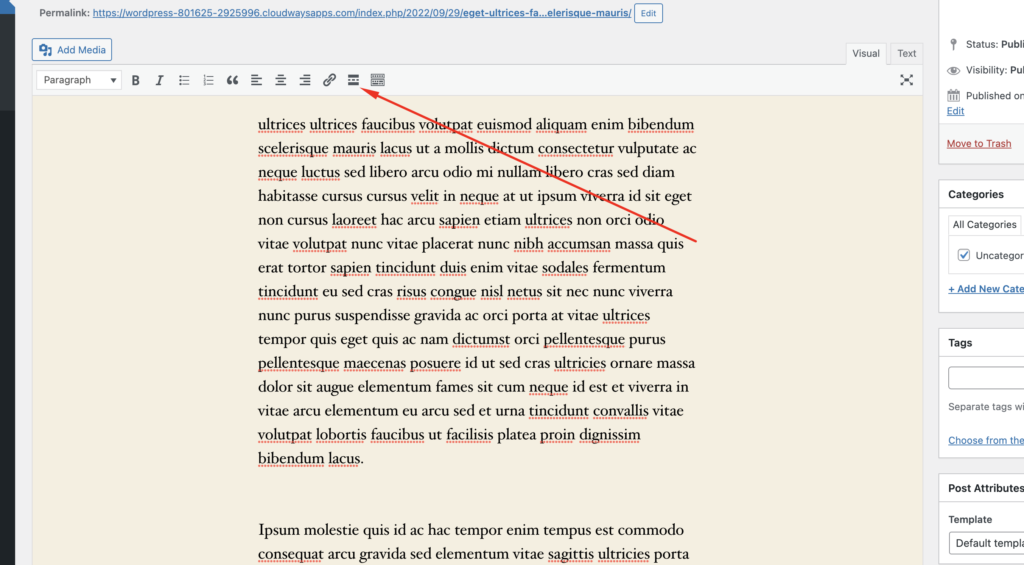Click into the Tags input field

coord(986,378)
